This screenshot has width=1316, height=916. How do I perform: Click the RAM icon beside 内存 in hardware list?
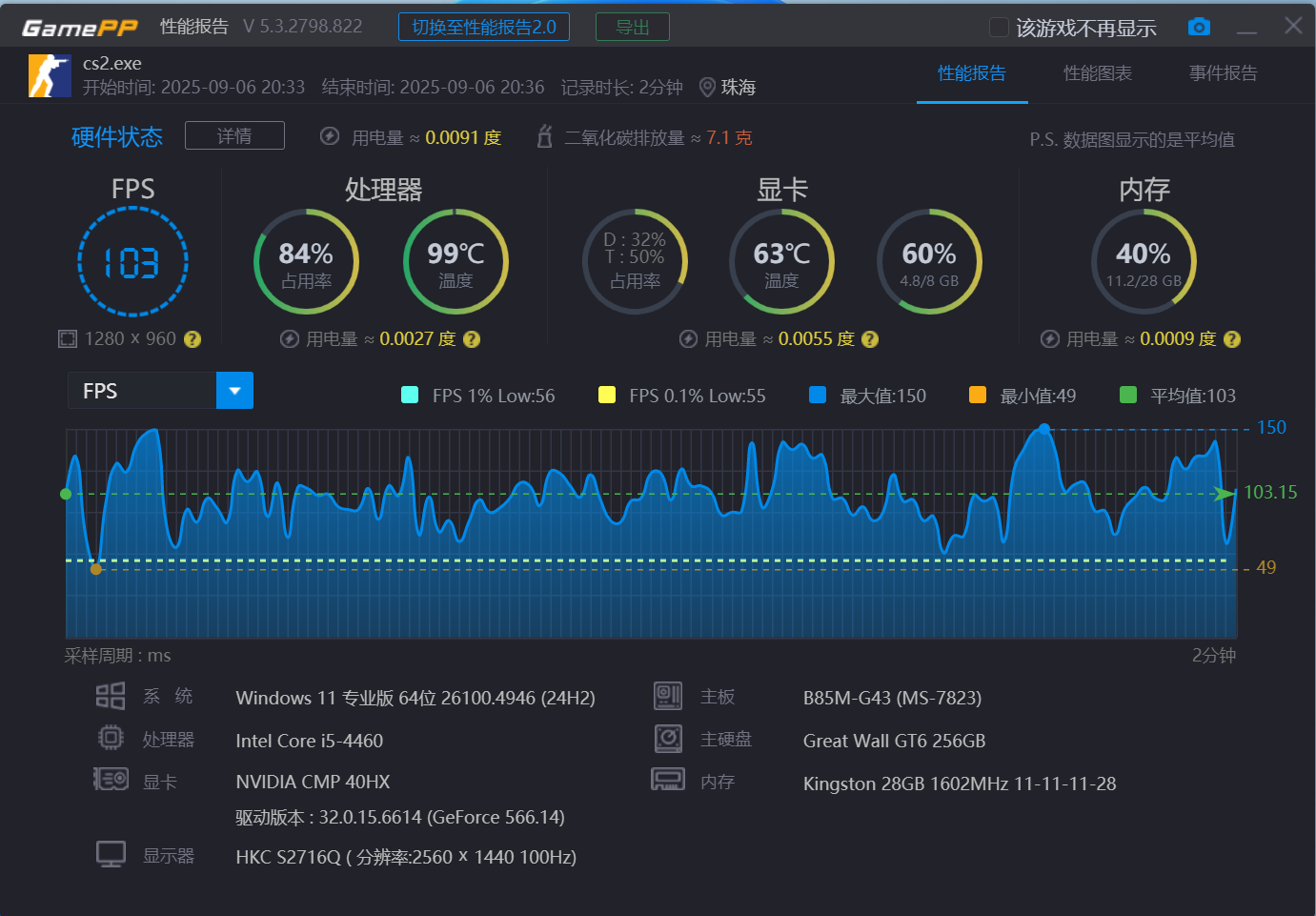pos(668,780)
